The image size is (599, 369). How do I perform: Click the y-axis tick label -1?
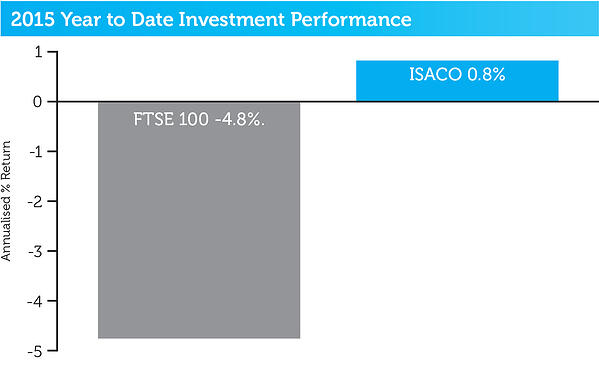[38, 152]
